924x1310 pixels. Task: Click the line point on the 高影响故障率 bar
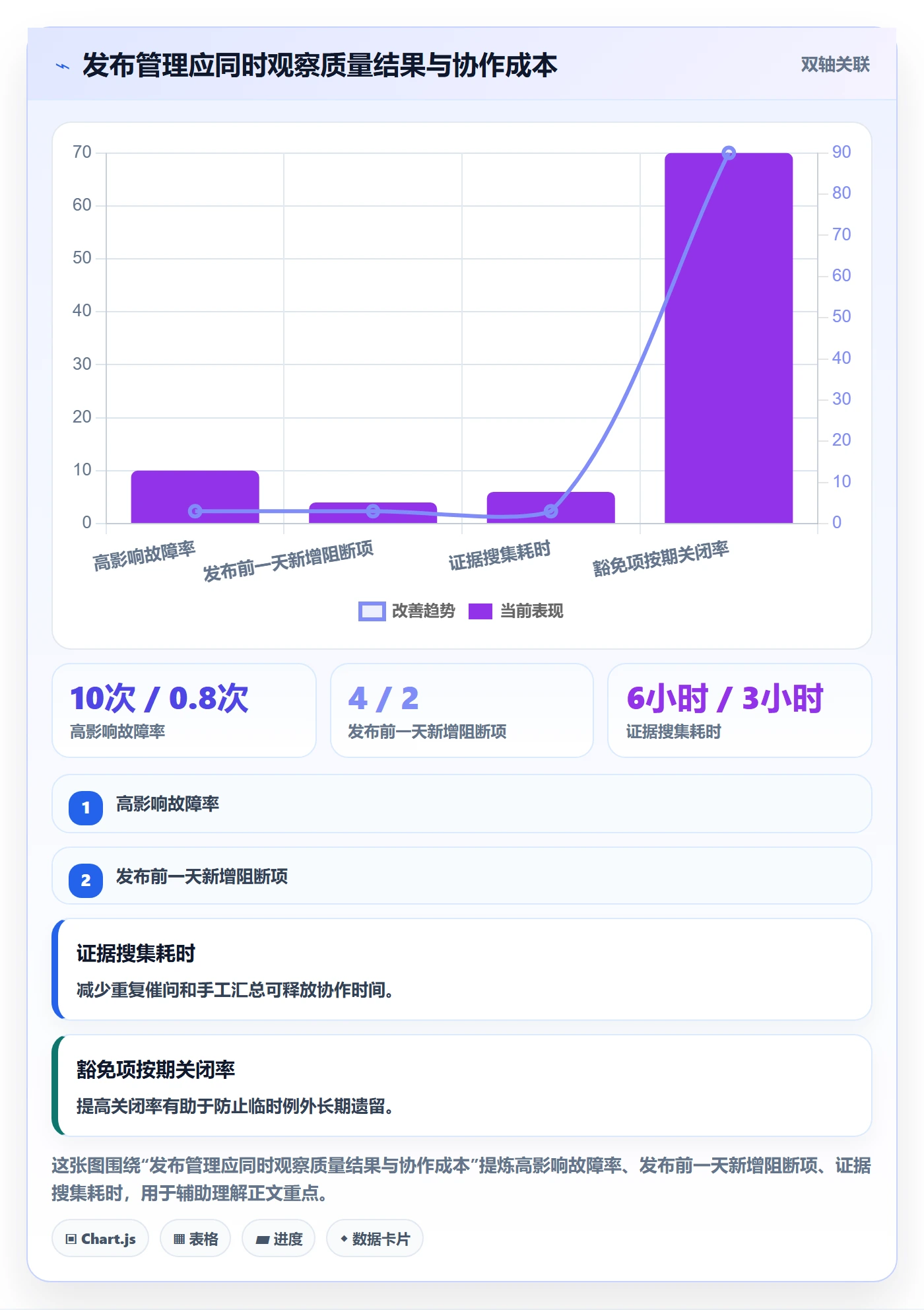[x=195, y=511]
